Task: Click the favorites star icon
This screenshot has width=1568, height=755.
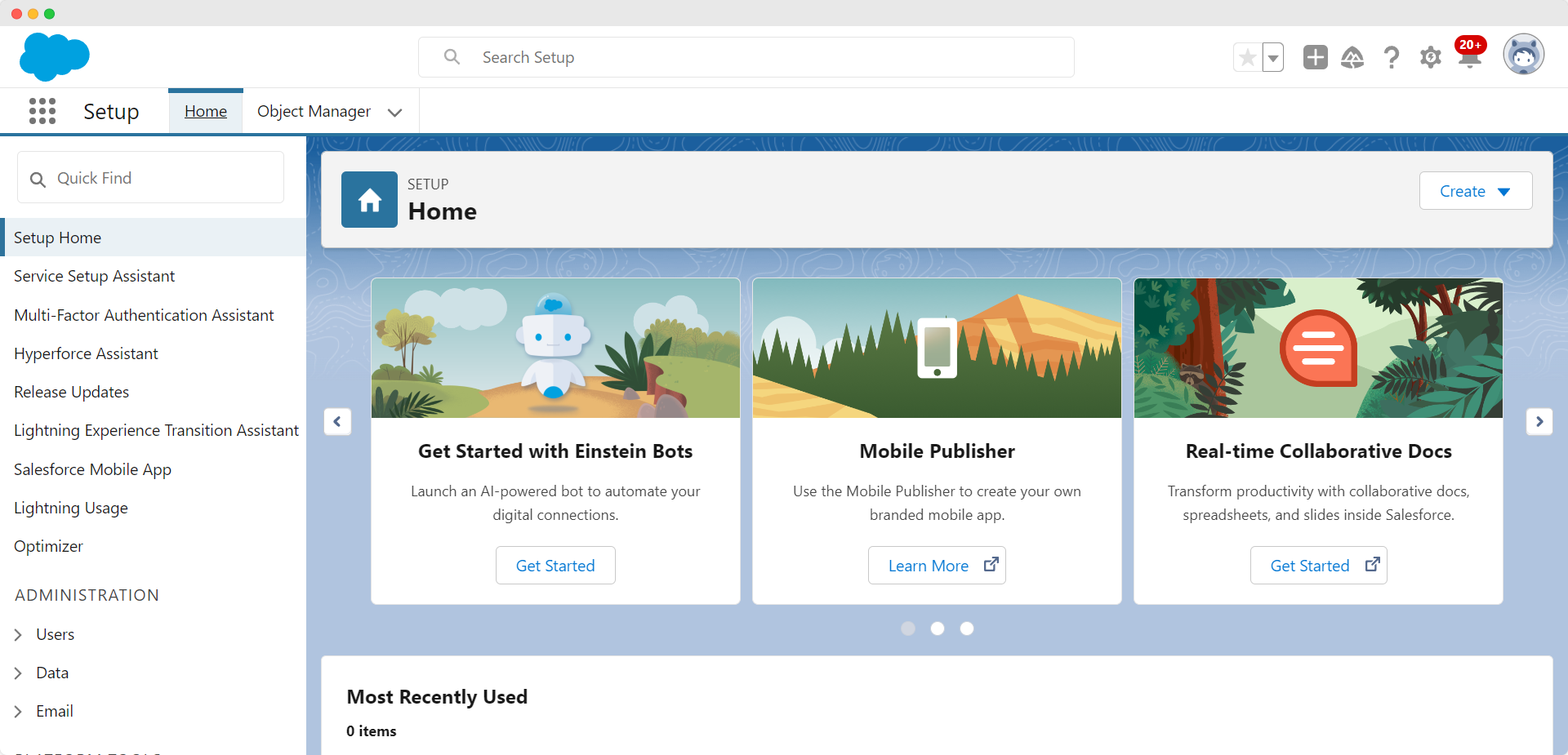Action: (1247, 57)
